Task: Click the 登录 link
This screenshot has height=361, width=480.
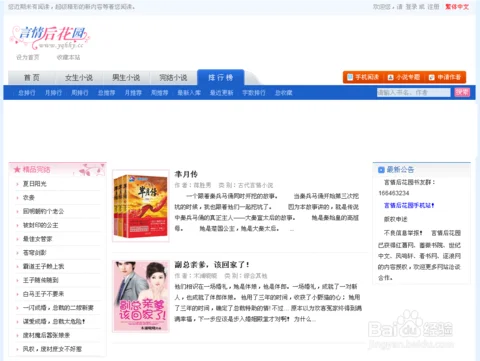Action: point(411,7)
